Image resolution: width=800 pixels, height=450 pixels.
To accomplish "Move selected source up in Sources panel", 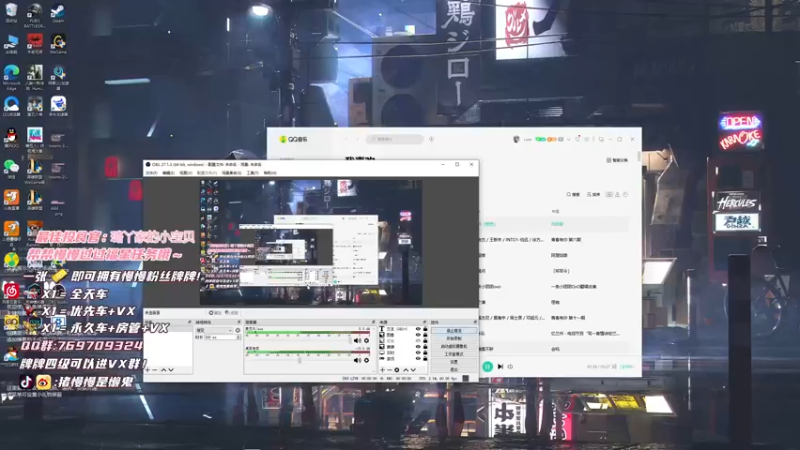I will tap(406, 370).
